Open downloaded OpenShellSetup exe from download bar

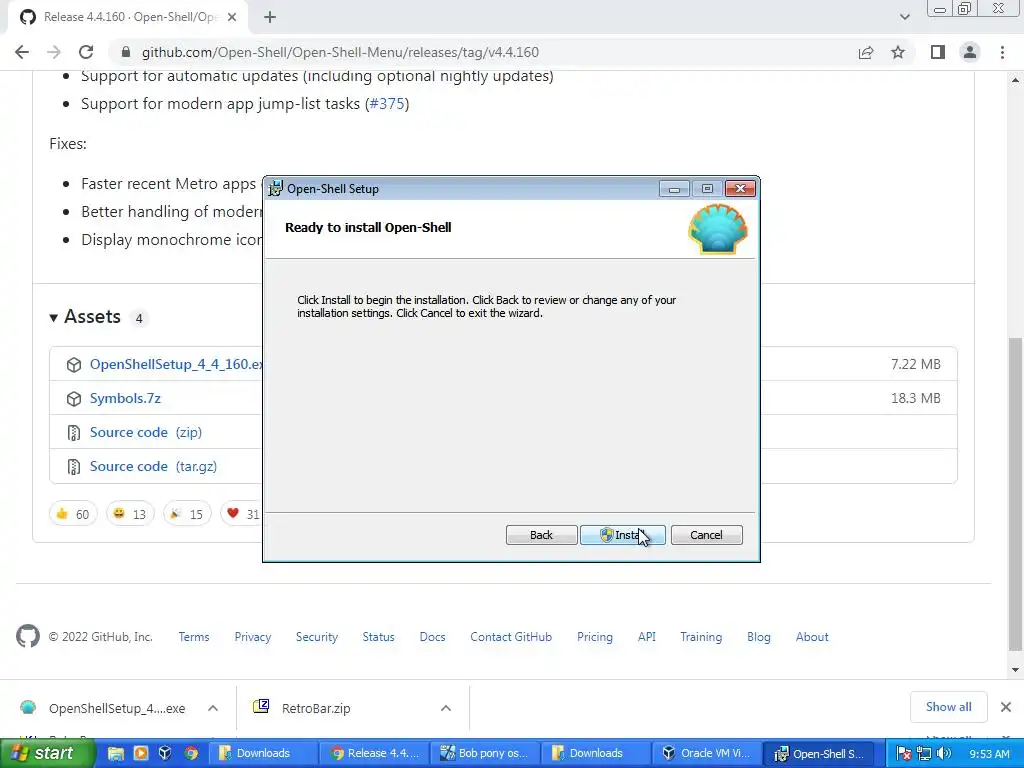[x=103, y=708]
